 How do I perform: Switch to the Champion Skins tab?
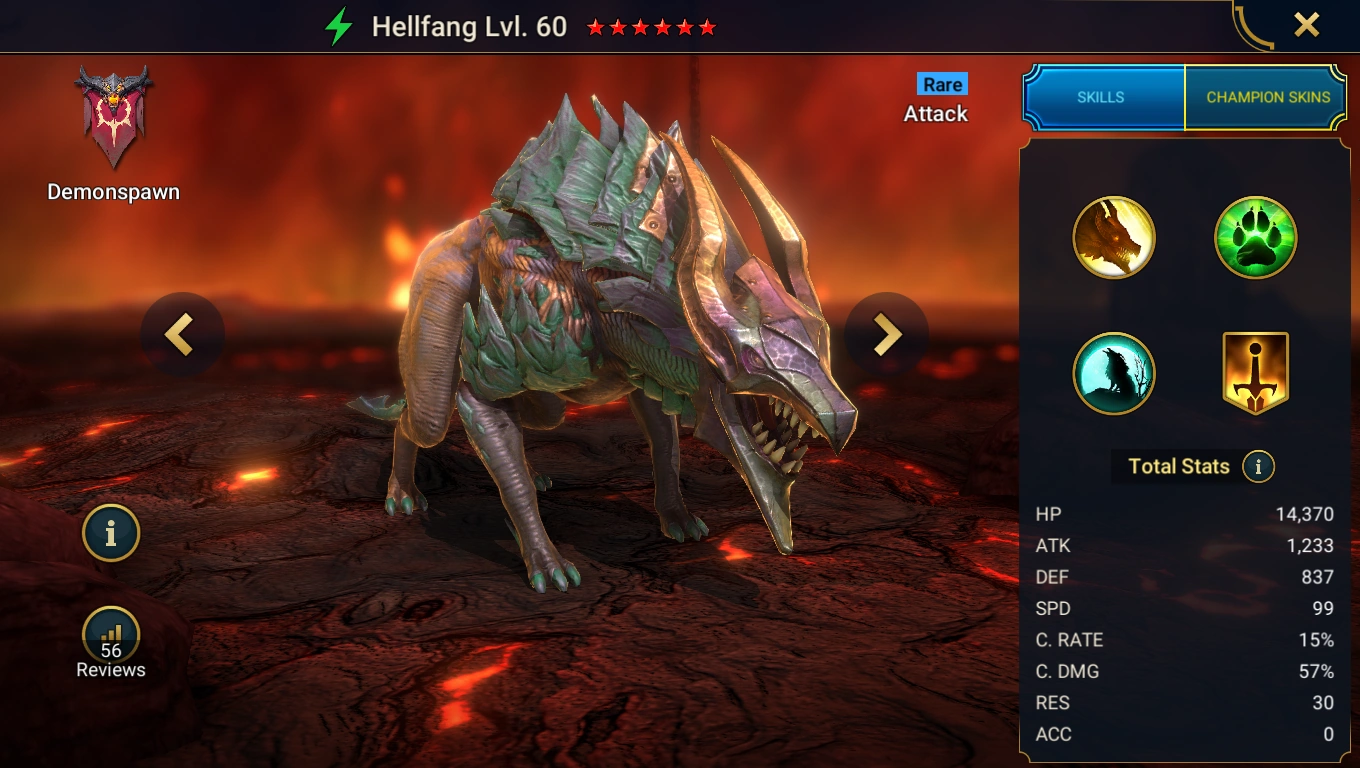tap(1268, 97)
